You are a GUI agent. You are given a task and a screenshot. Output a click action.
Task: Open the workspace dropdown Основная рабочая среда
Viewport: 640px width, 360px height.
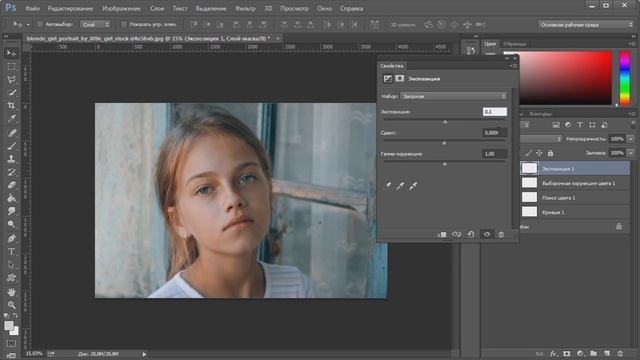click(x=585, y=24)
